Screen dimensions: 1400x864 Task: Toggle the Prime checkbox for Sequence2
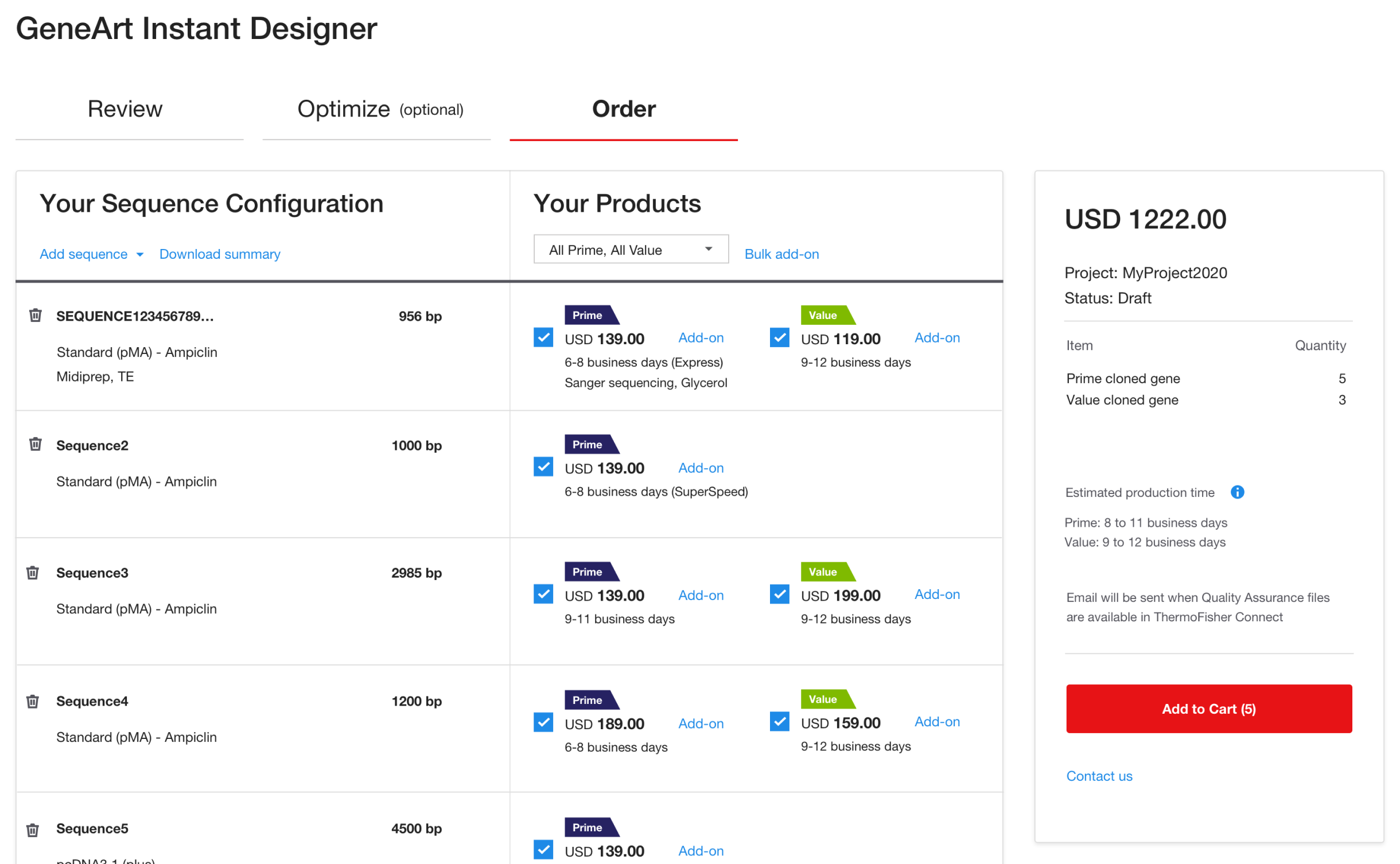543,466
